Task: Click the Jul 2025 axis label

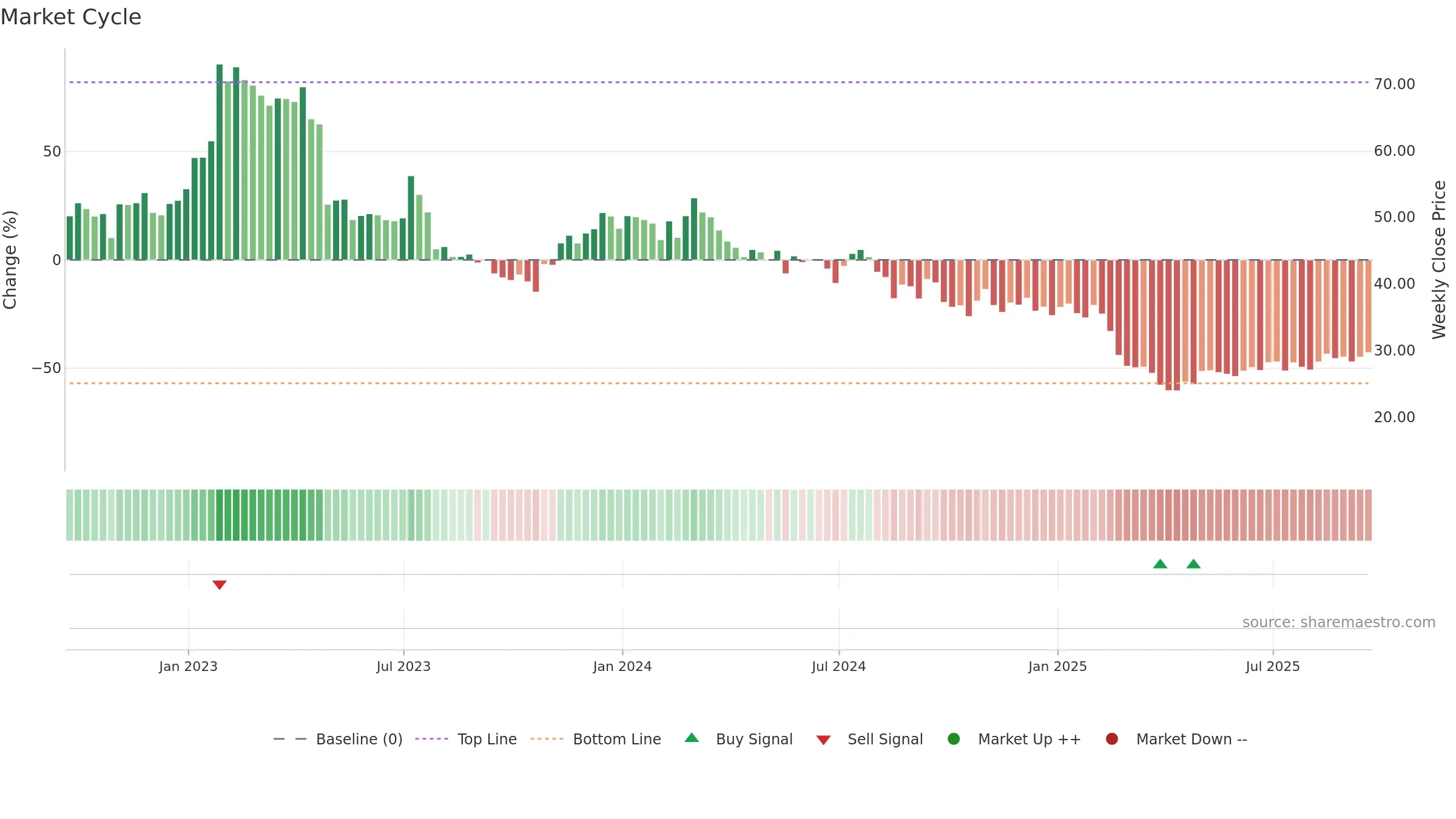Action: click(x=1273, y=666)
